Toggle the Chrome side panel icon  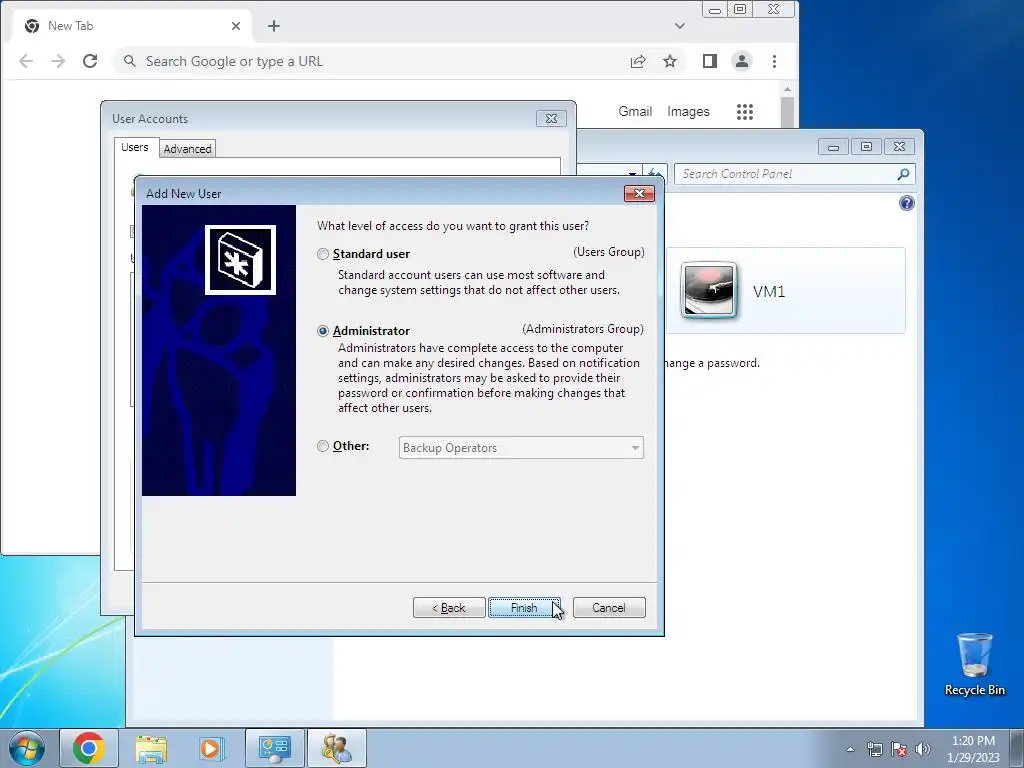710,61
